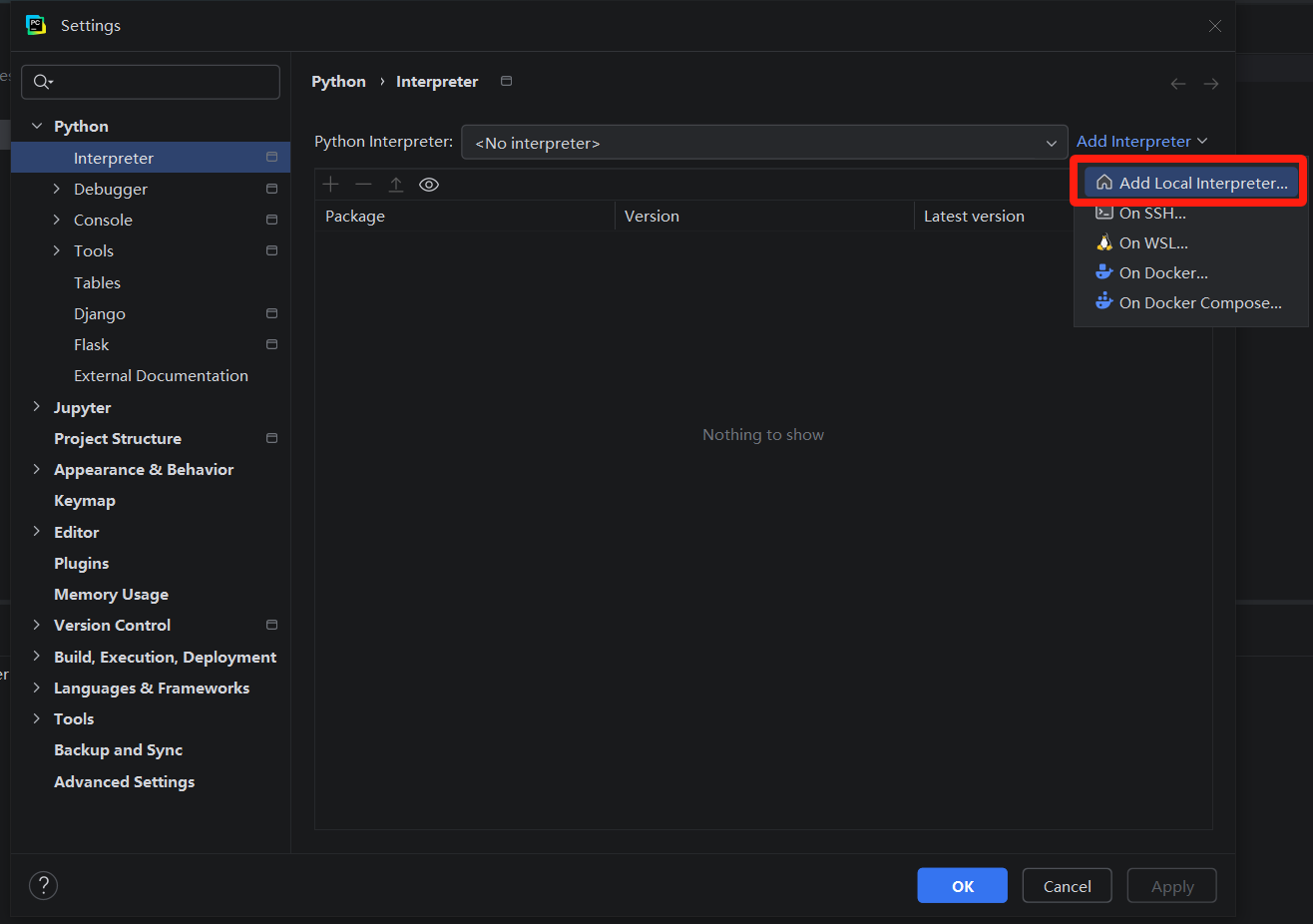Click the project-level icon on the Console row
The width and height of the screenshot is (1313, 924).
[271, 220]
